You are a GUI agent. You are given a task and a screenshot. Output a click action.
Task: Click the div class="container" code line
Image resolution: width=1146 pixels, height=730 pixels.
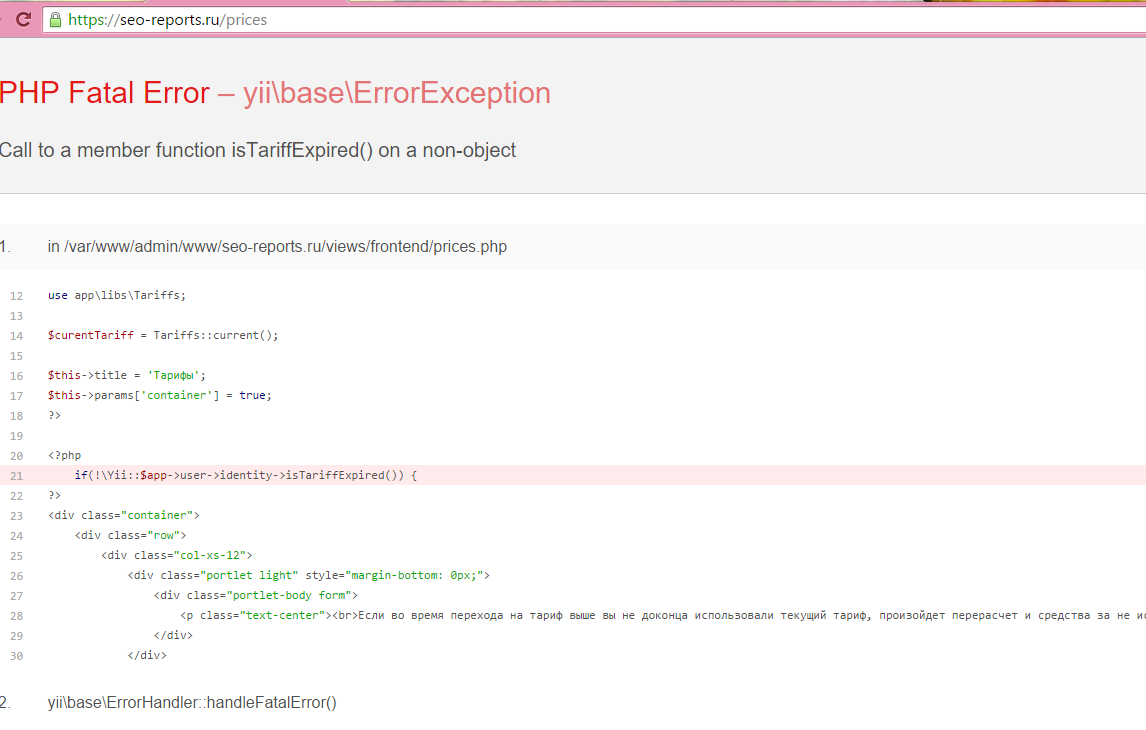[x=124, y=515]
